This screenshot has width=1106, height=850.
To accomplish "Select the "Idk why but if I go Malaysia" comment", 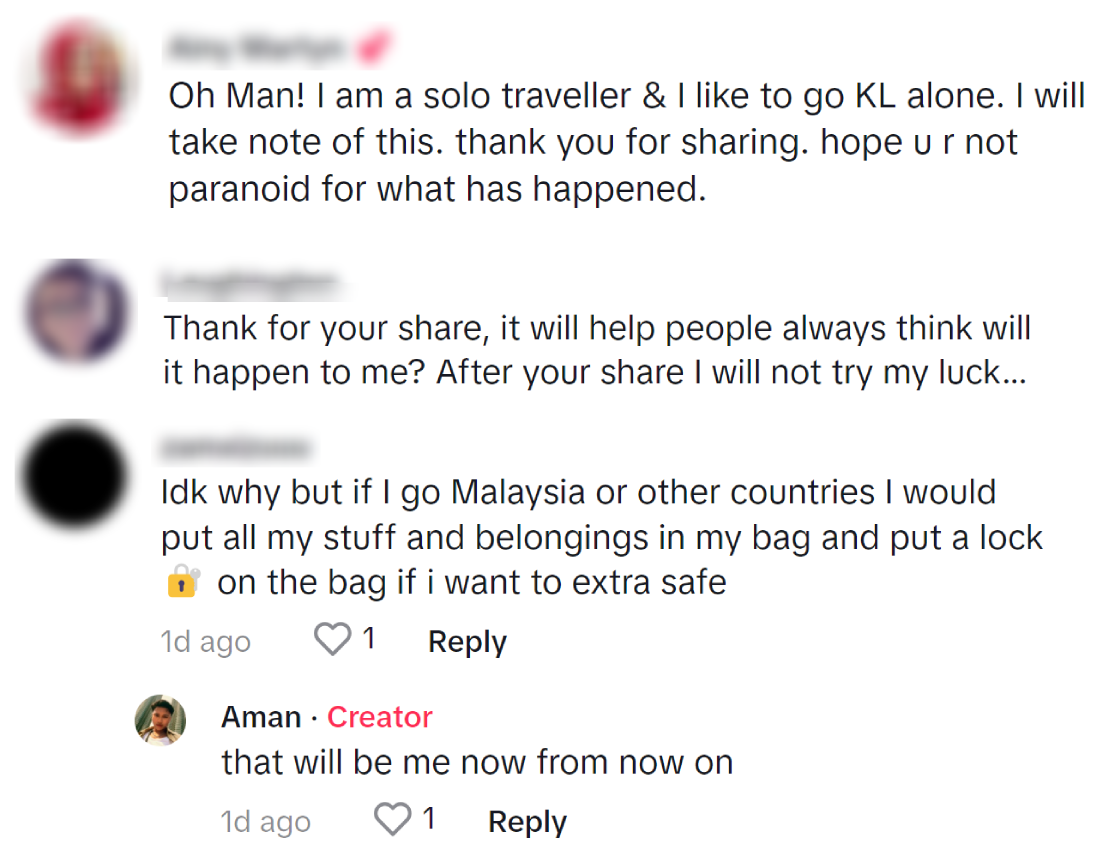I will 600,537.
